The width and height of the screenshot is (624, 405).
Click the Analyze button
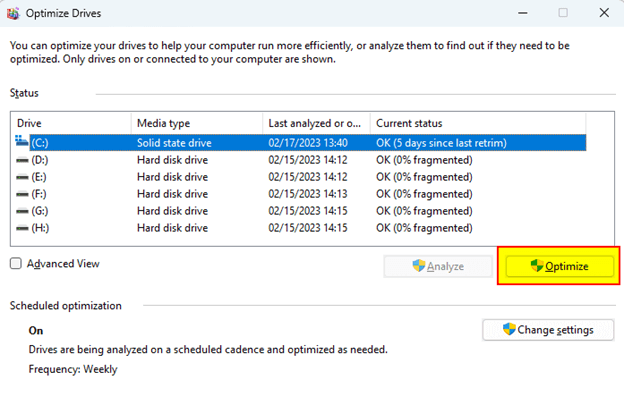[x=438, y=267]
